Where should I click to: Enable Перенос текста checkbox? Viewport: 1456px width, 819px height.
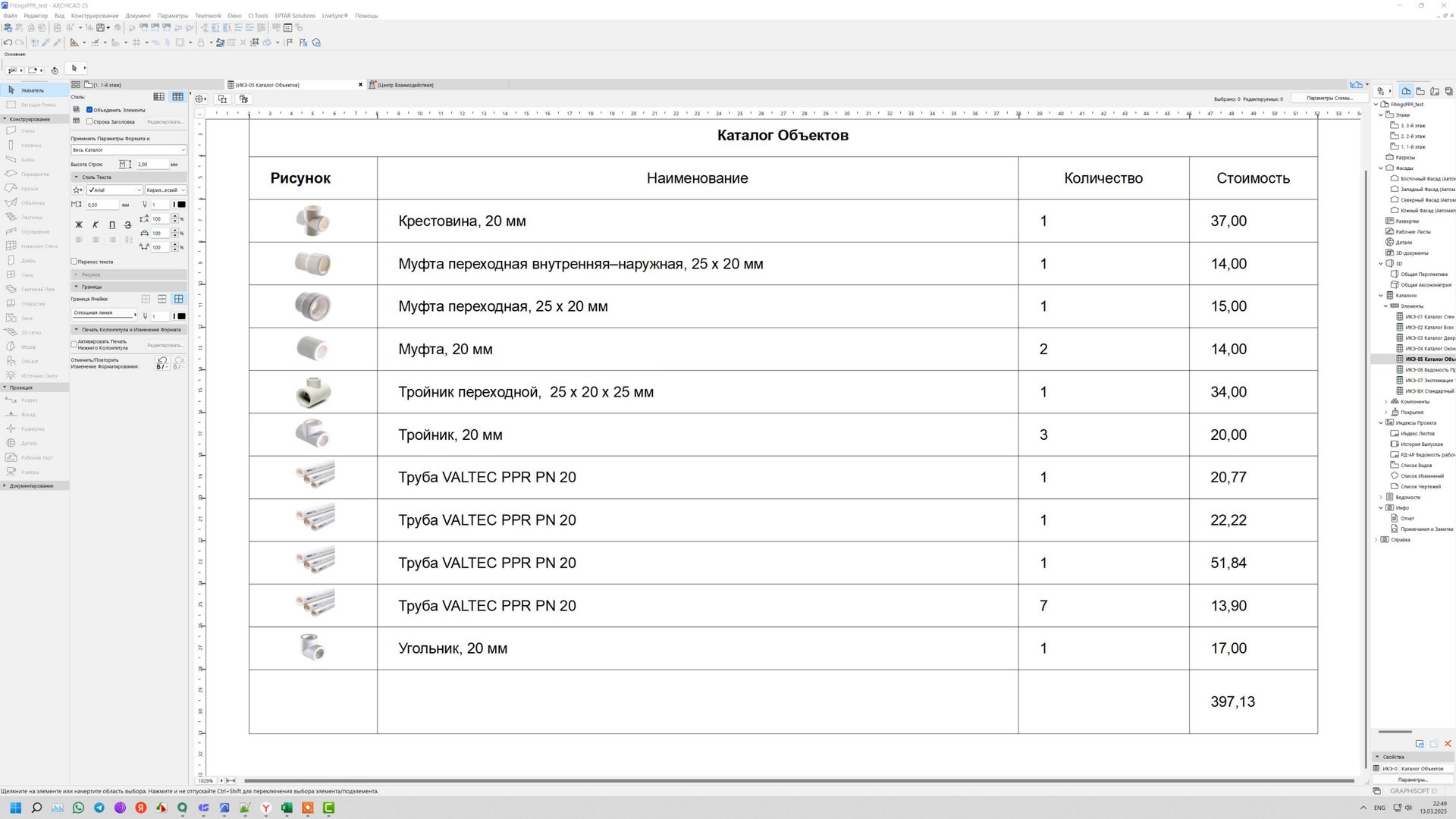pyautogui.click(x=74, y=262)
